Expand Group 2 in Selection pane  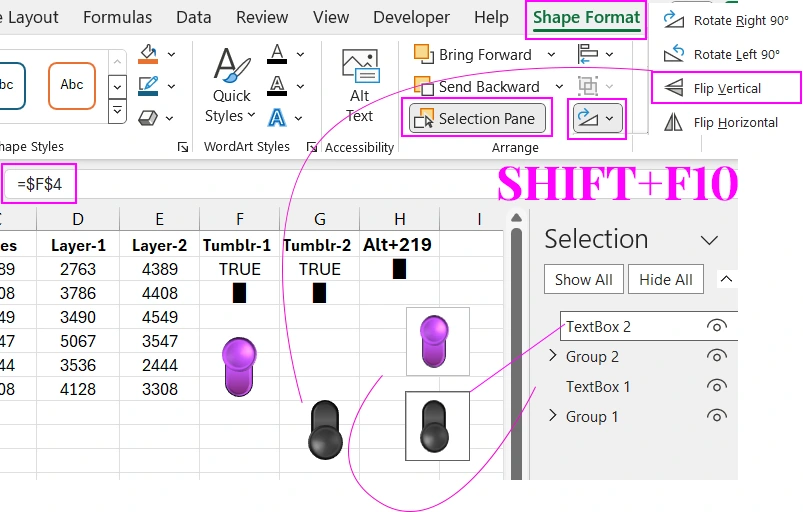[553, 356]
